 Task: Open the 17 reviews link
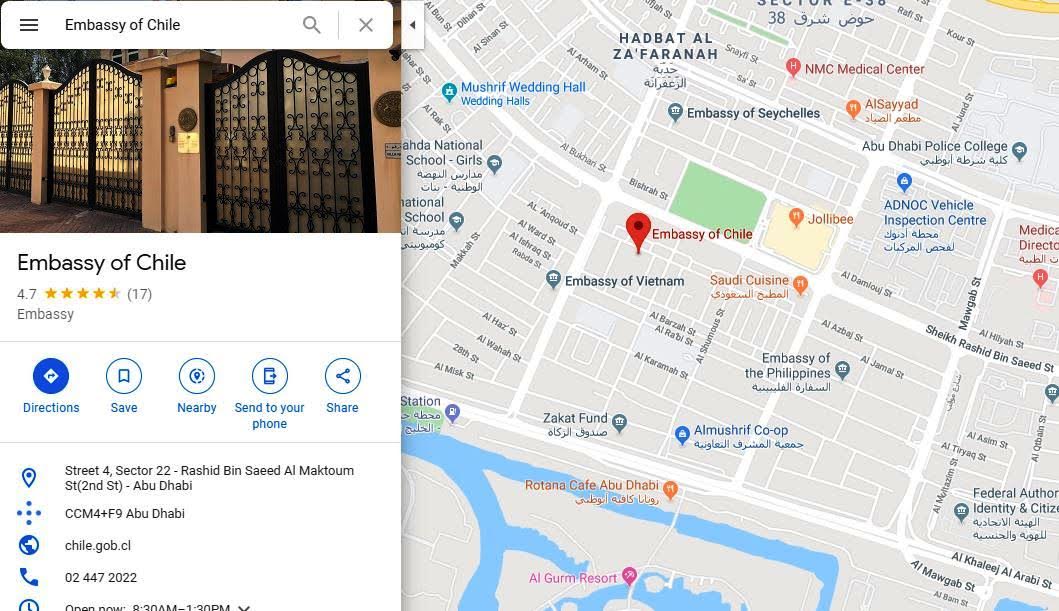pyautogui.click(x=140, y=294)
